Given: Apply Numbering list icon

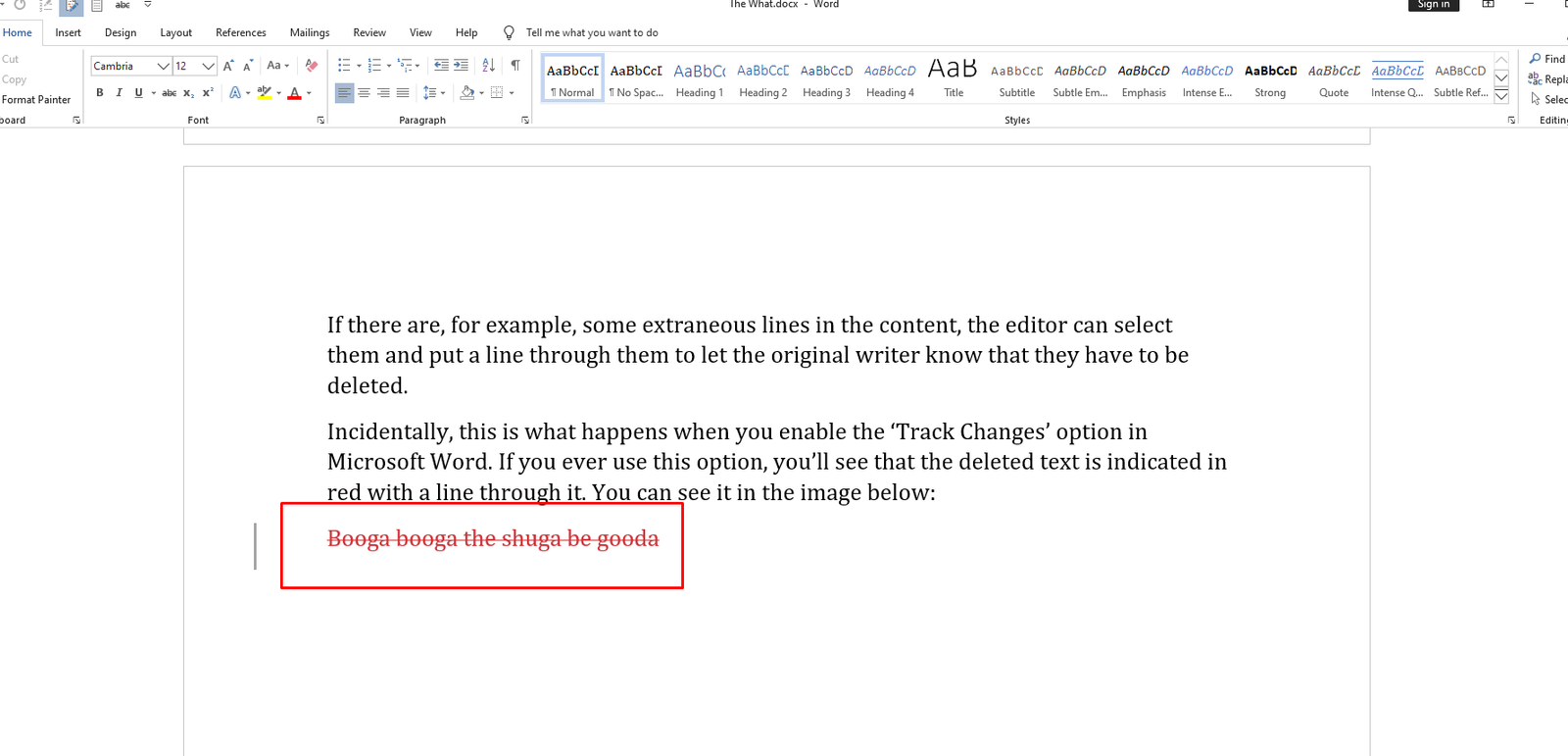Looking at the screenshot, I should [x=374, y=66].
